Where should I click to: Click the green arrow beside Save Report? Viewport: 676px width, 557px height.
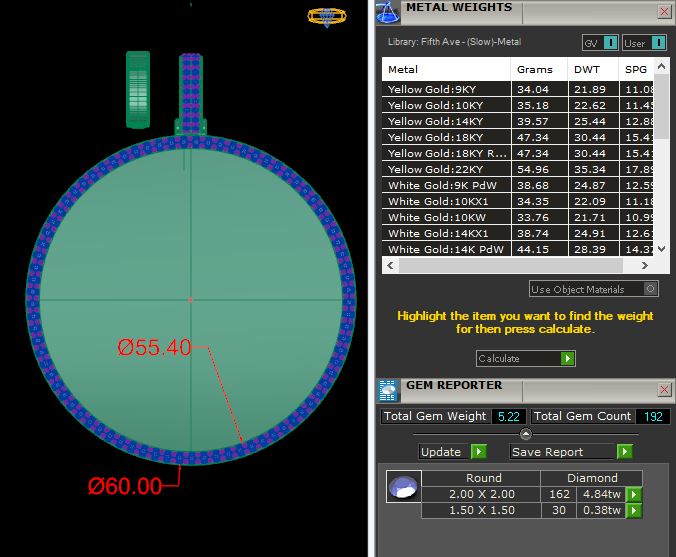coord(624,452)
